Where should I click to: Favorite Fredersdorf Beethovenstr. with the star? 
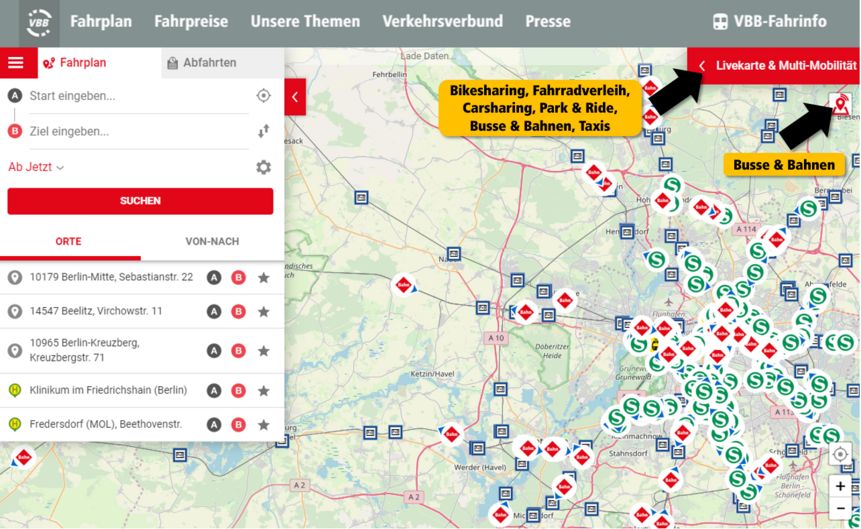(x=264, y=425)
